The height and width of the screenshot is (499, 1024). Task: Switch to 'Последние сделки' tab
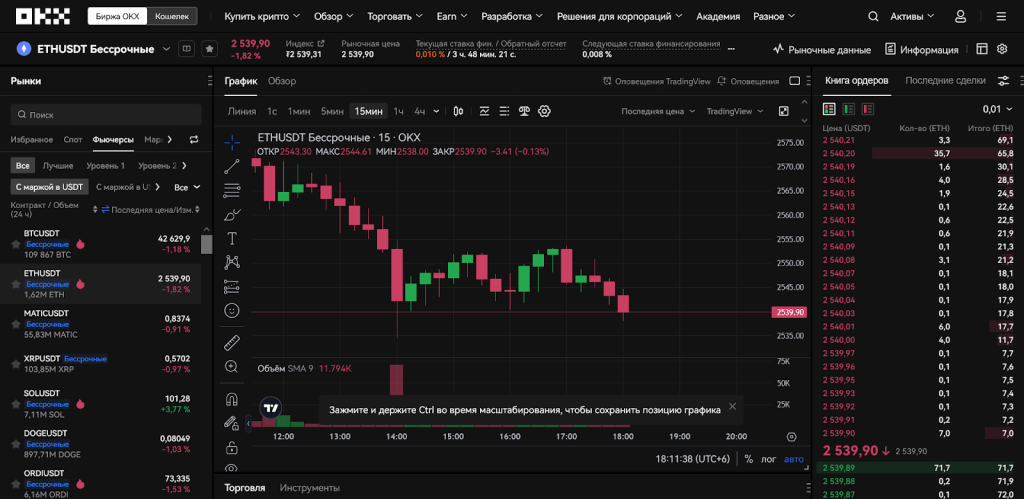[944, 80]
